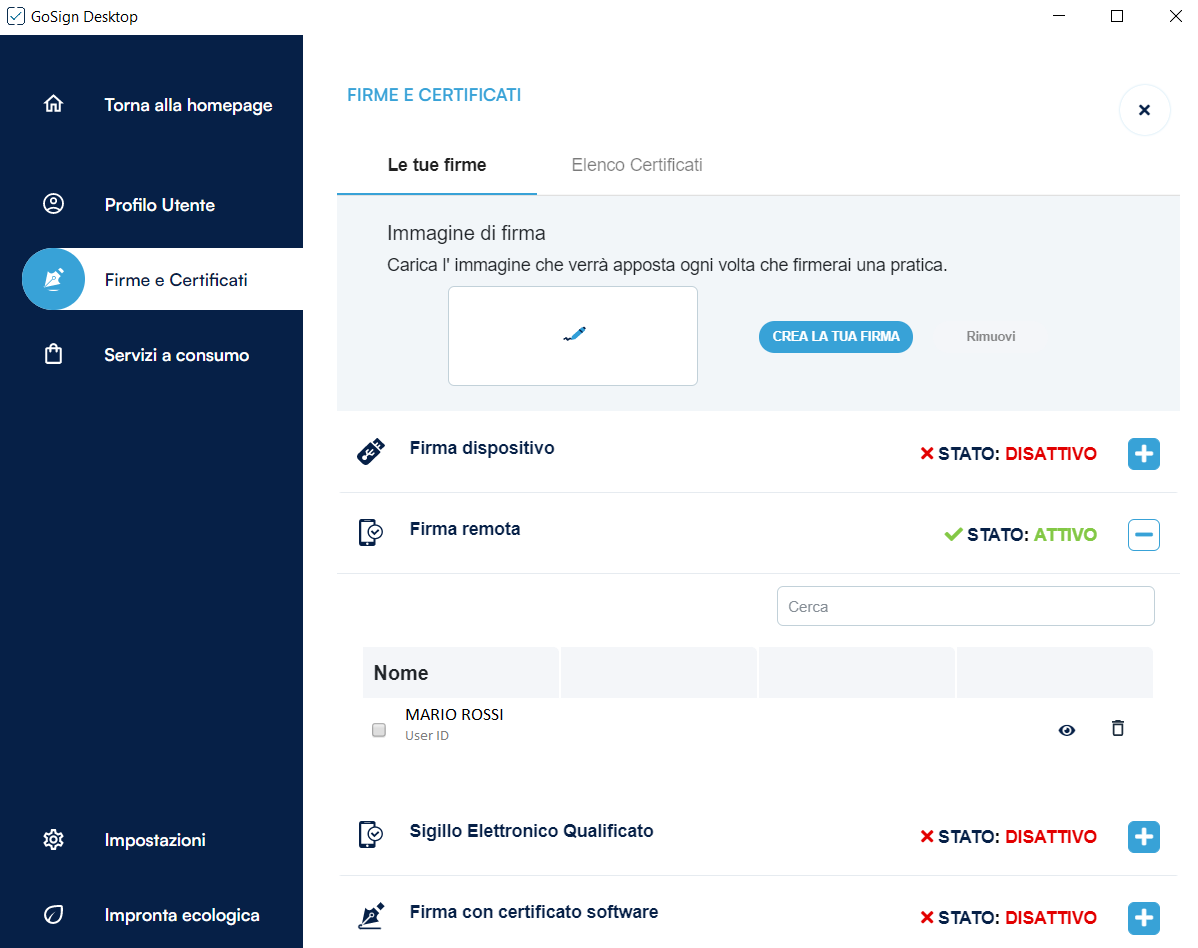Expand Sigillo Elettronico Qualificato section

click(1143, 836)
